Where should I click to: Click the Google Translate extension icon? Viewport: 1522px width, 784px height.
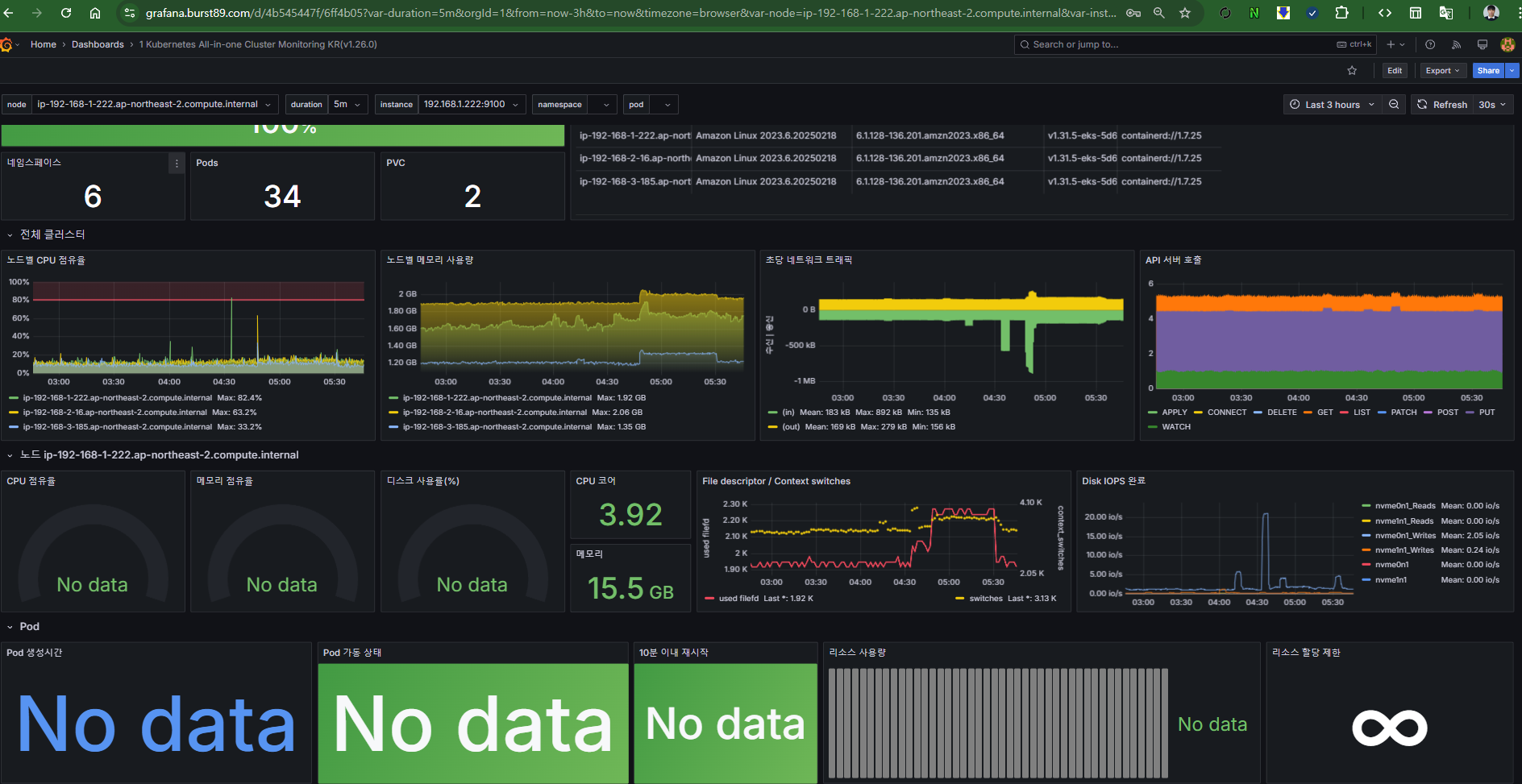pos(1446,13)
